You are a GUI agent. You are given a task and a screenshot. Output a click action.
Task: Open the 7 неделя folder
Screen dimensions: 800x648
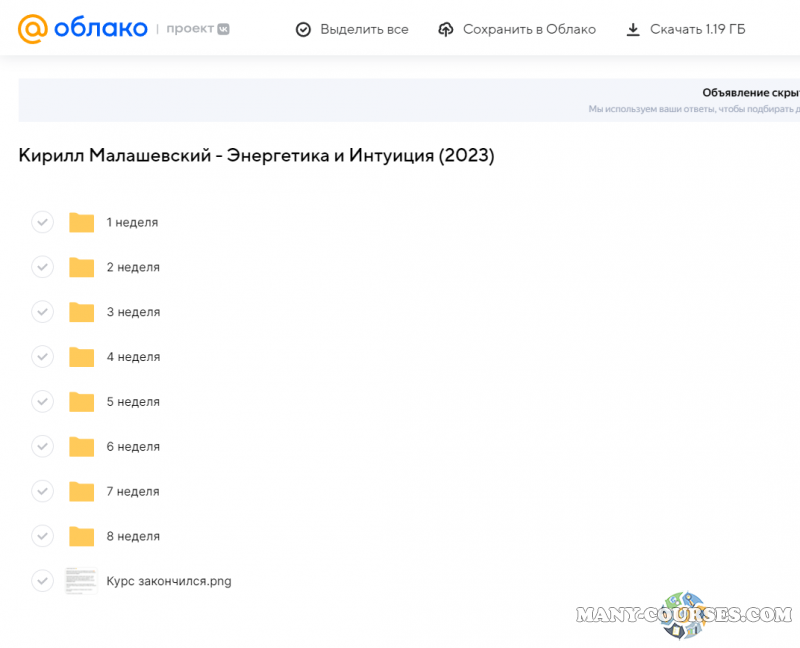point(133,491)
